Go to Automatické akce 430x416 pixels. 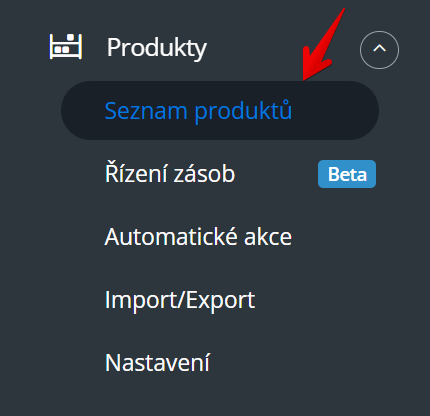coord(198,237)
